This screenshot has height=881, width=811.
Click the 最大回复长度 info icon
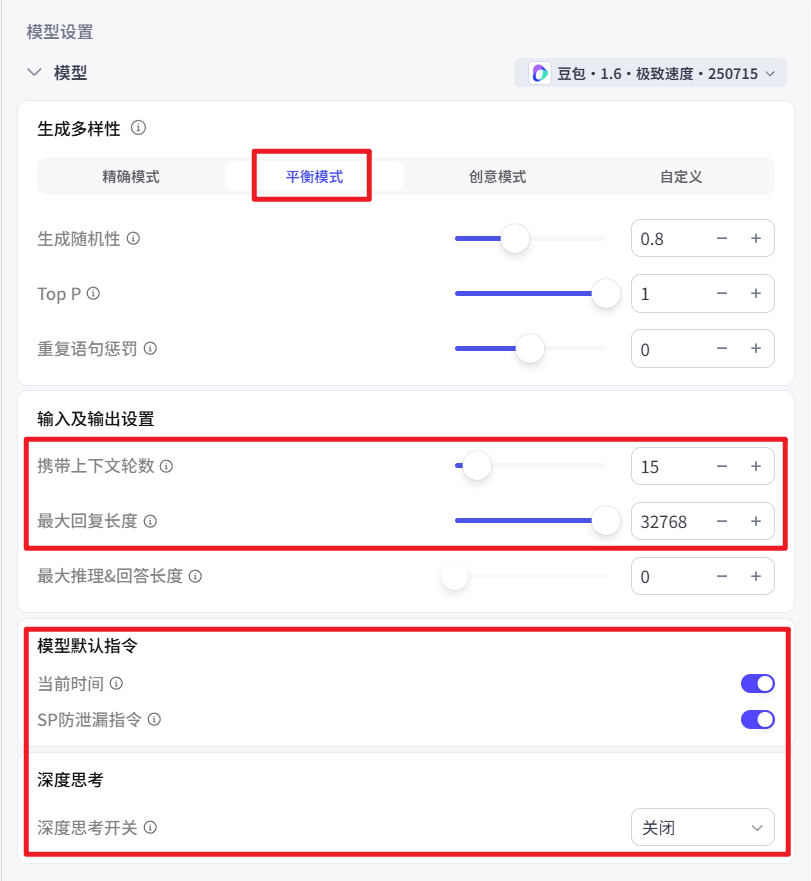[150, 521]
